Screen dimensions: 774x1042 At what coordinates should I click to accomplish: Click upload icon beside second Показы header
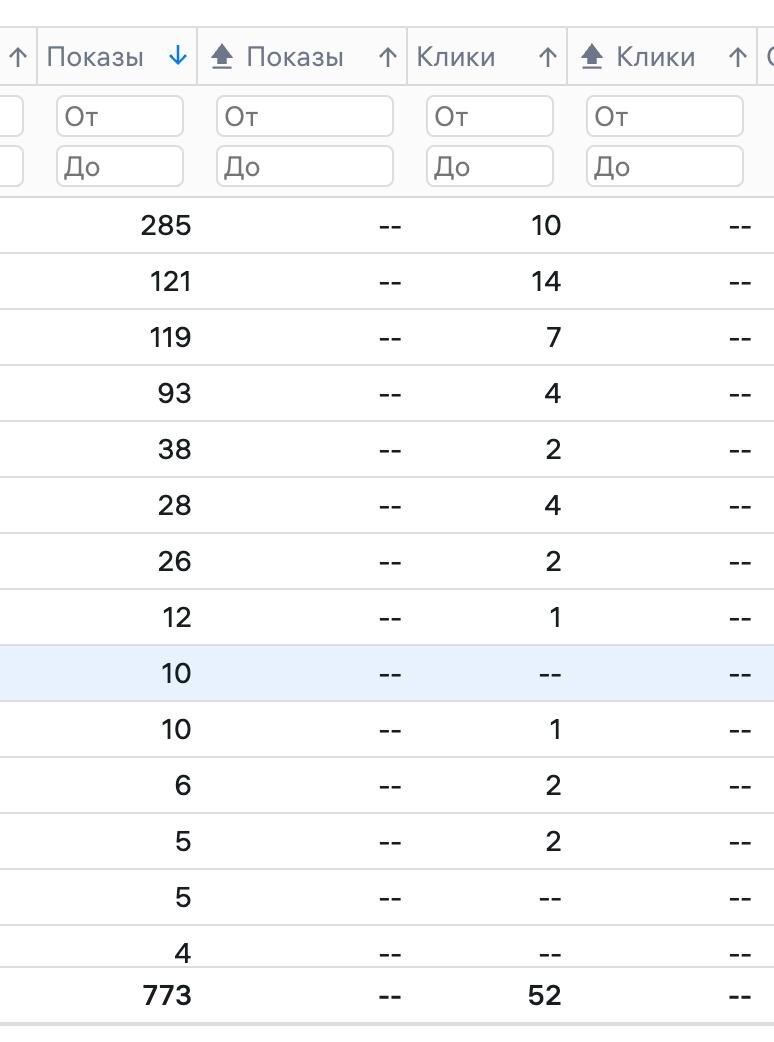click(222, 56)
